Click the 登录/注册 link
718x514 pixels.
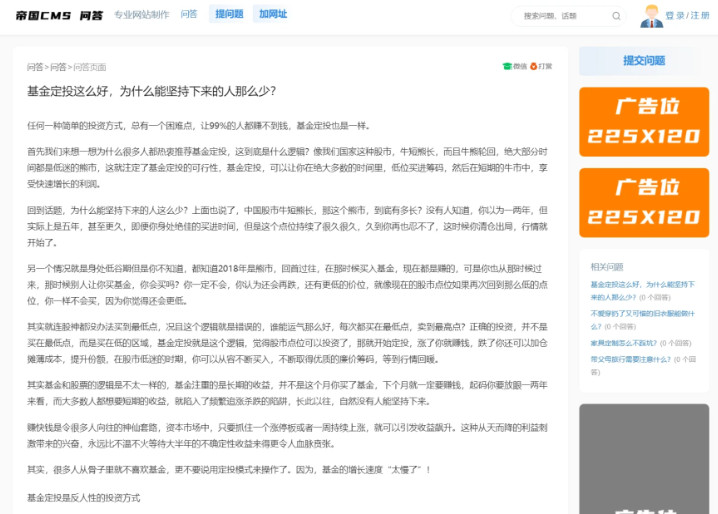[687, 16]
